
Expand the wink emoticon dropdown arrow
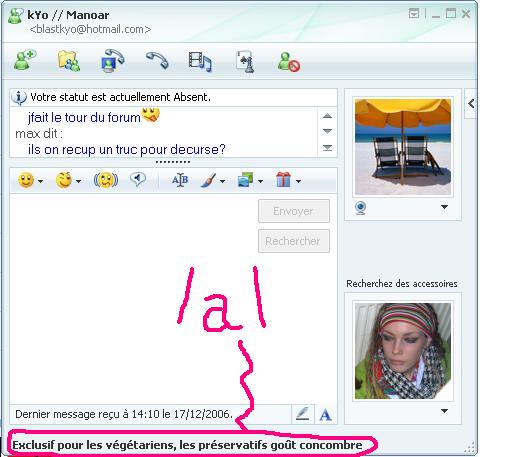pyautogui.click(x=78, y=181)
